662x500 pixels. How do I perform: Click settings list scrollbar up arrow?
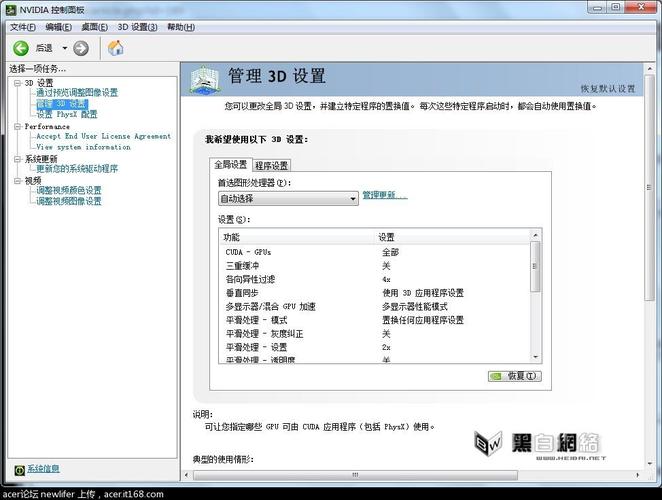[x=535, y=235]
